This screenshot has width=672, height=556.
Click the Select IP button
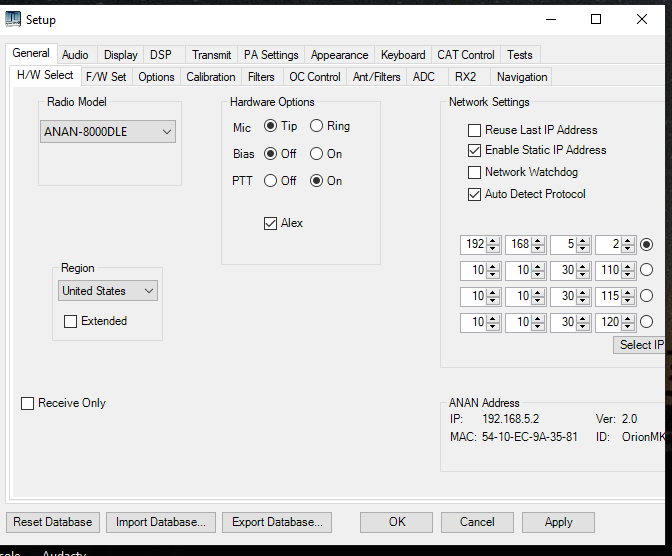tap(640, 345)
